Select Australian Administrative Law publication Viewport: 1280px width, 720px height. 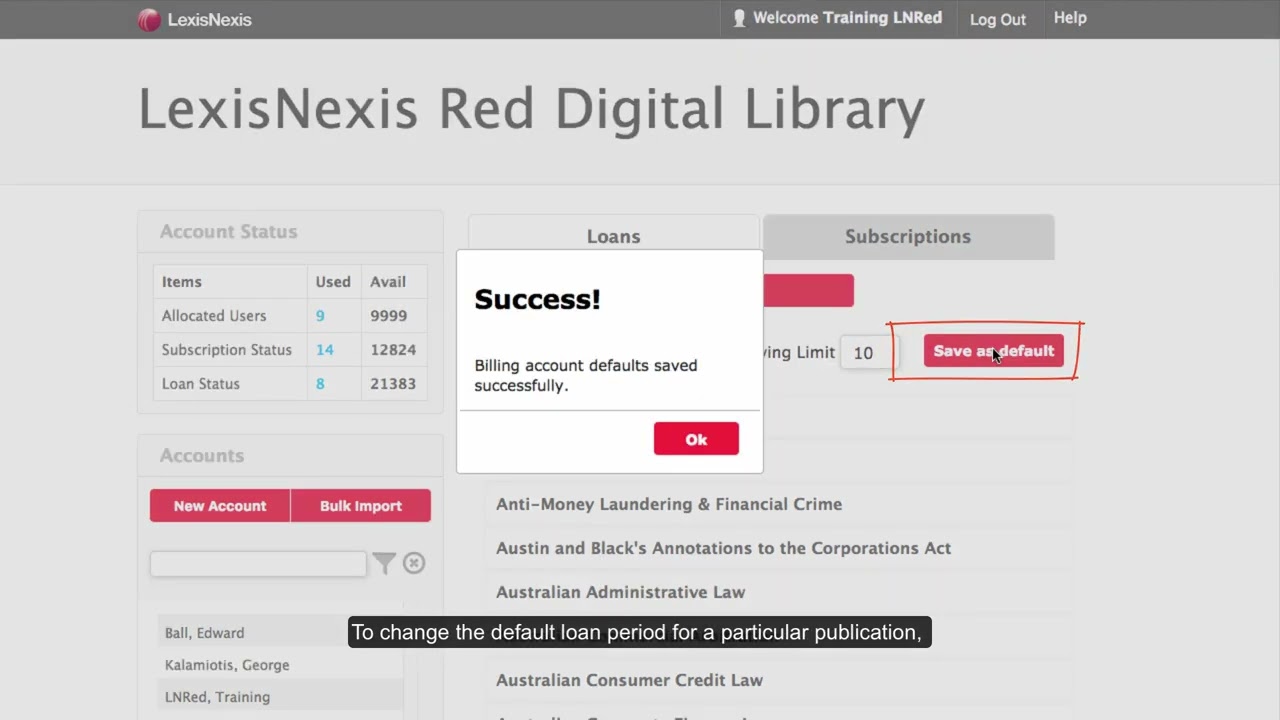(779, 592)
